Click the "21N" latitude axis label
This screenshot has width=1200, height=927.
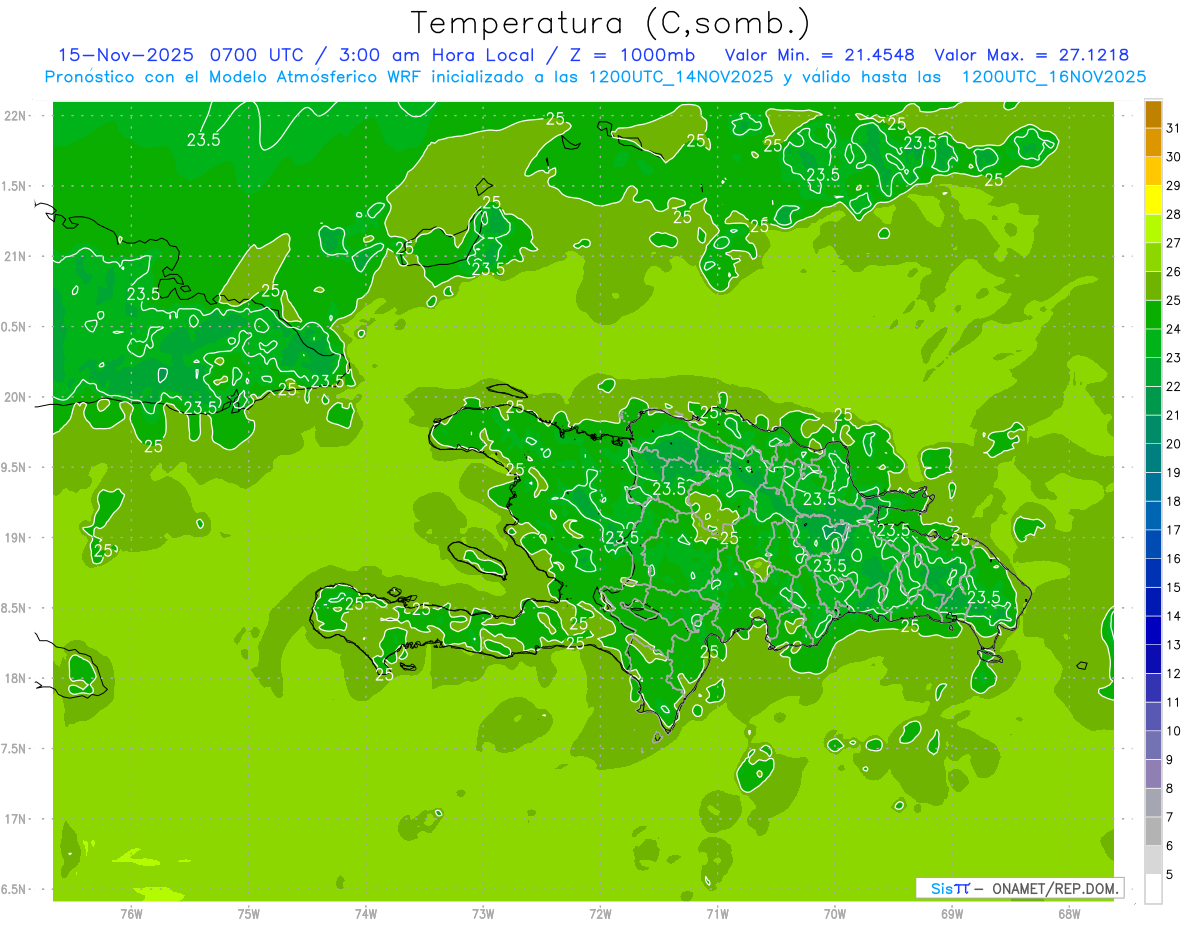click(14, 257)
